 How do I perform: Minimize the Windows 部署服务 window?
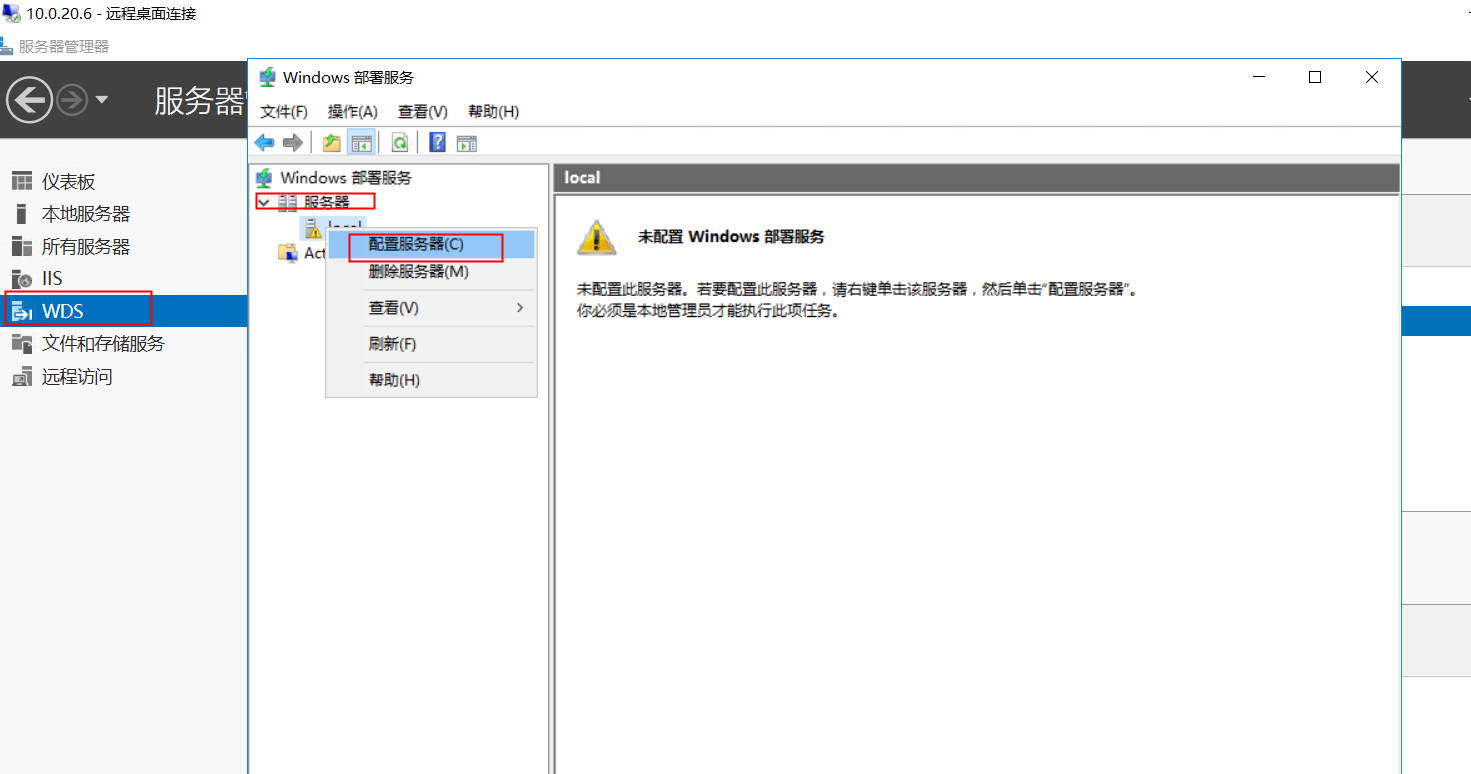coord(1259,77)
